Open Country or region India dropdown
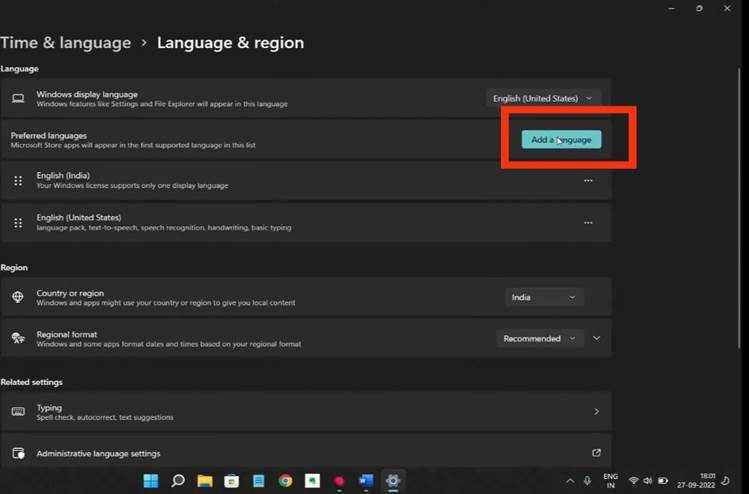749x494 pixels. point(544,297)
